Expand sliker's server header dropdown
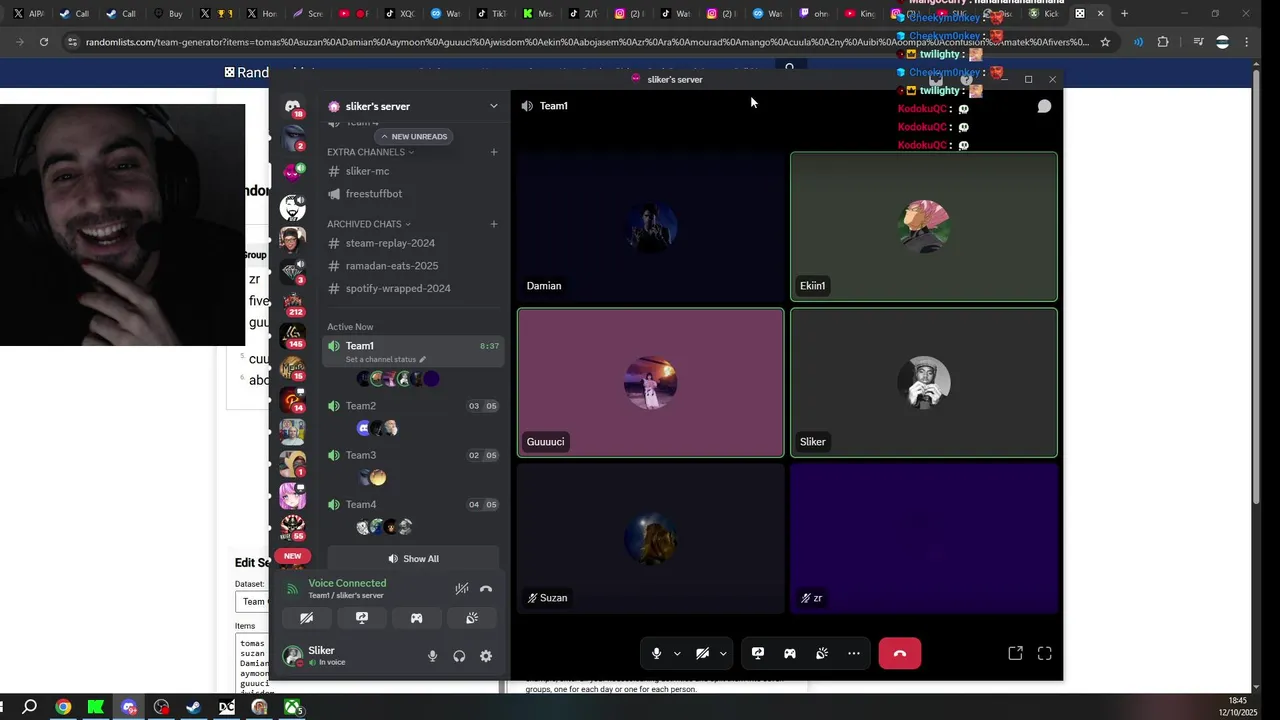1280x720 pixels. [493, 106]
